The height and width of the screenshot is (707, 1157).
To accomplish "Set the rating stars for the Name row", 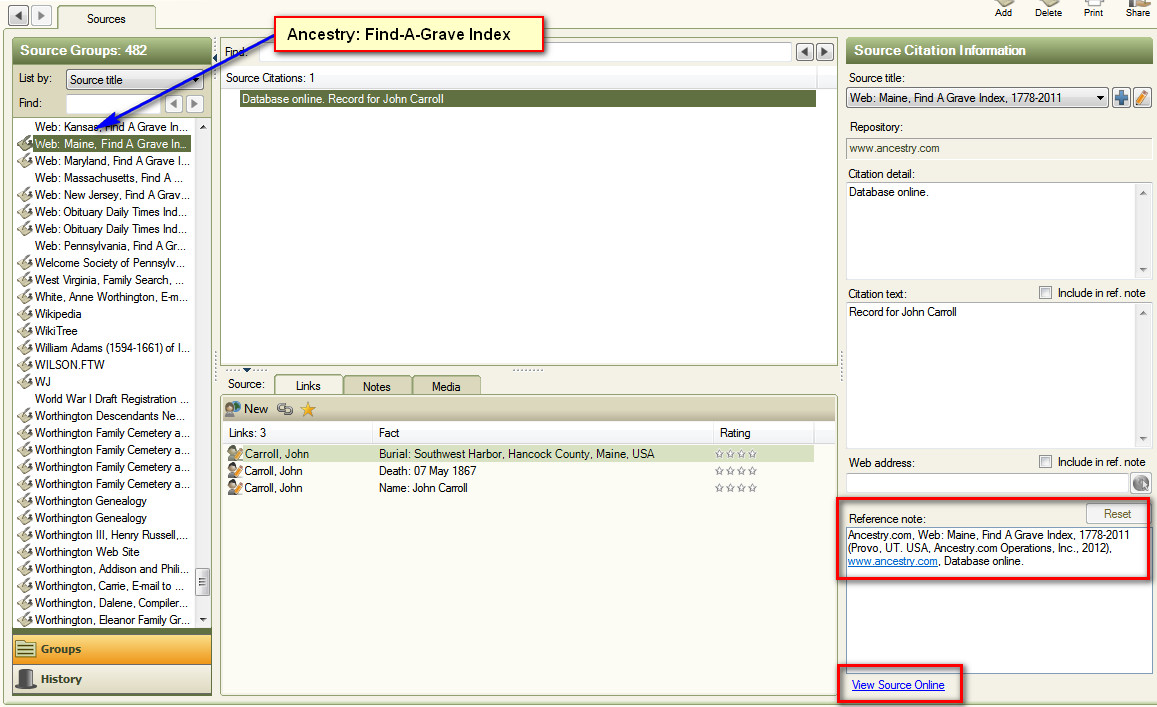I will click(x=736, y=488).
